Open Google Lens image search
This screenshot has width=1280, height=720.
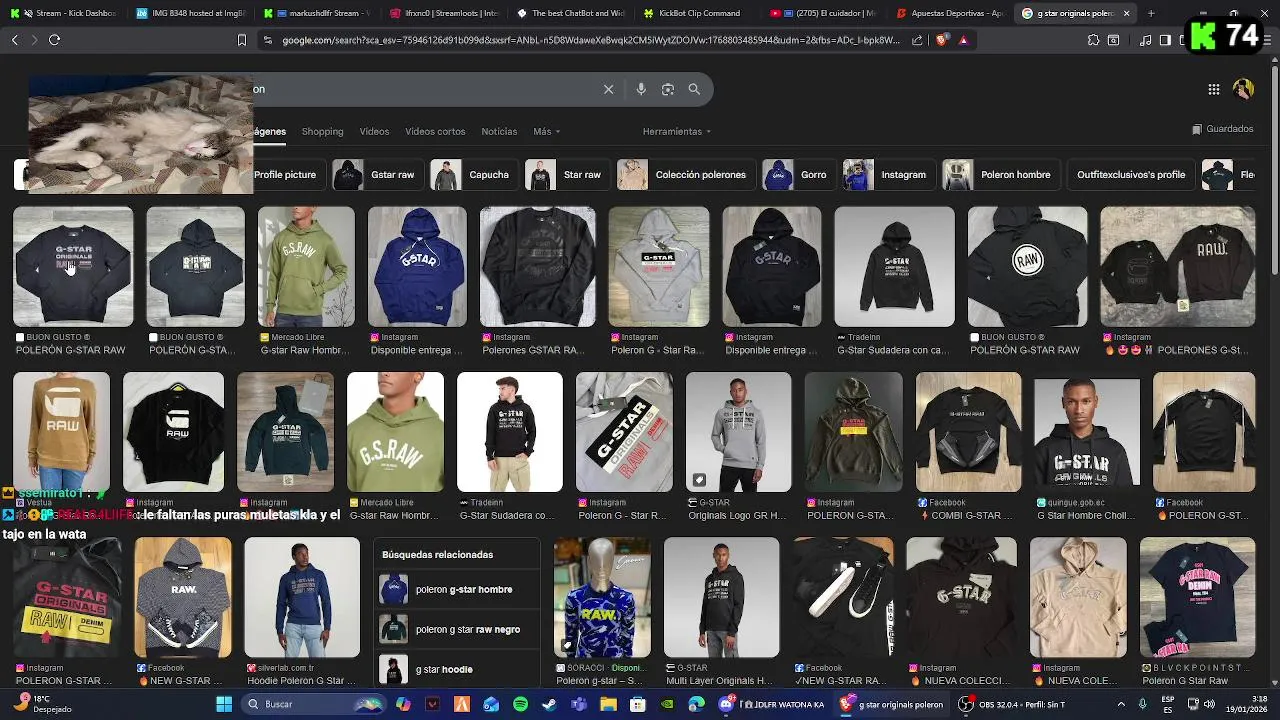668,89
